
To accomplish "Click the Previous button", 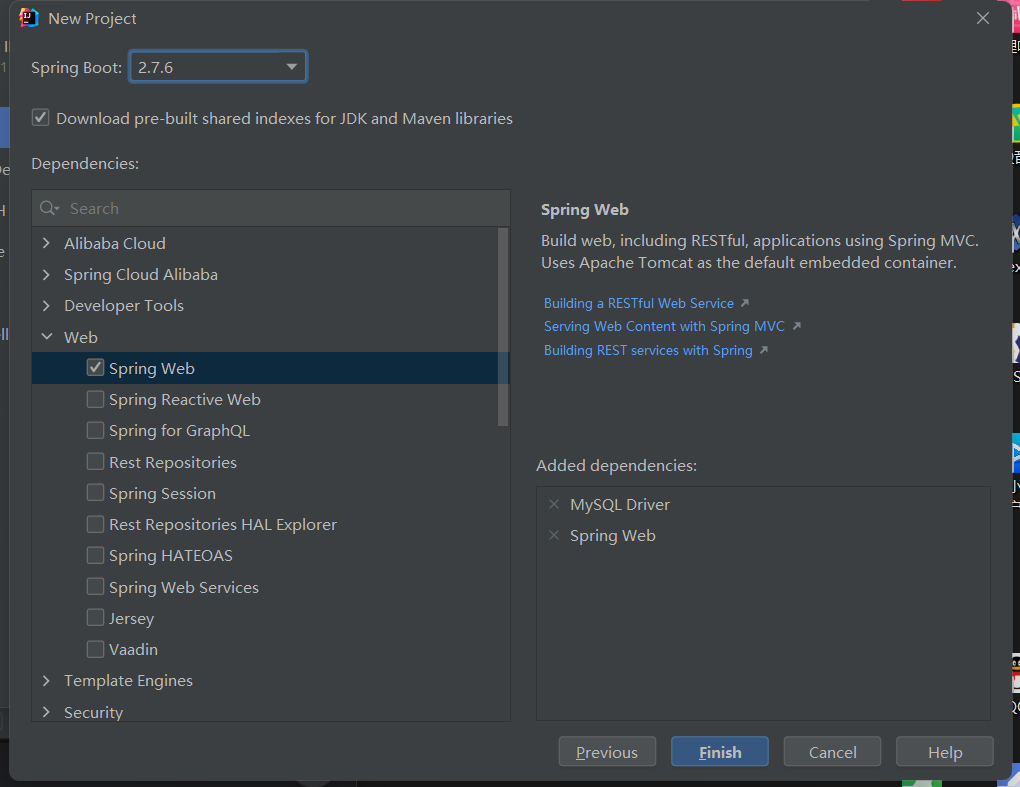I will click(607, 752).
